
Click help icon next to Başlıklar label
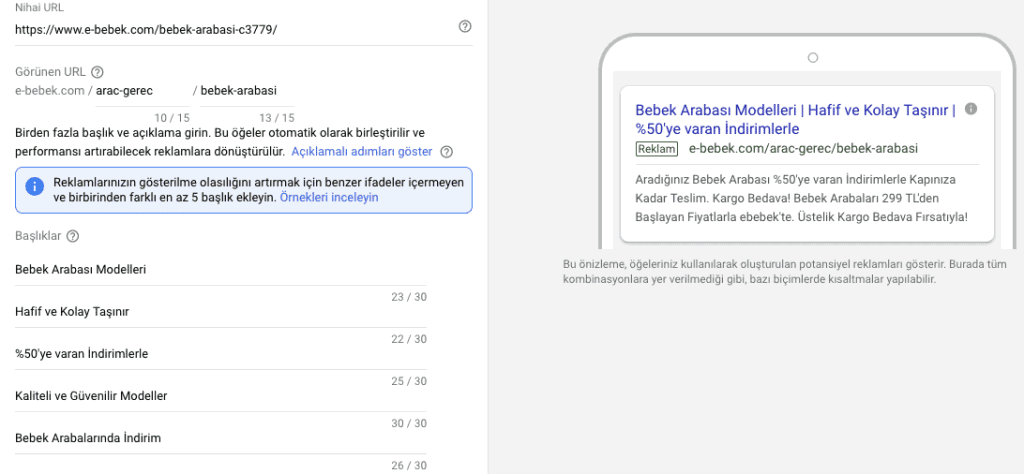pyautogui.click(x=73, y=236)
